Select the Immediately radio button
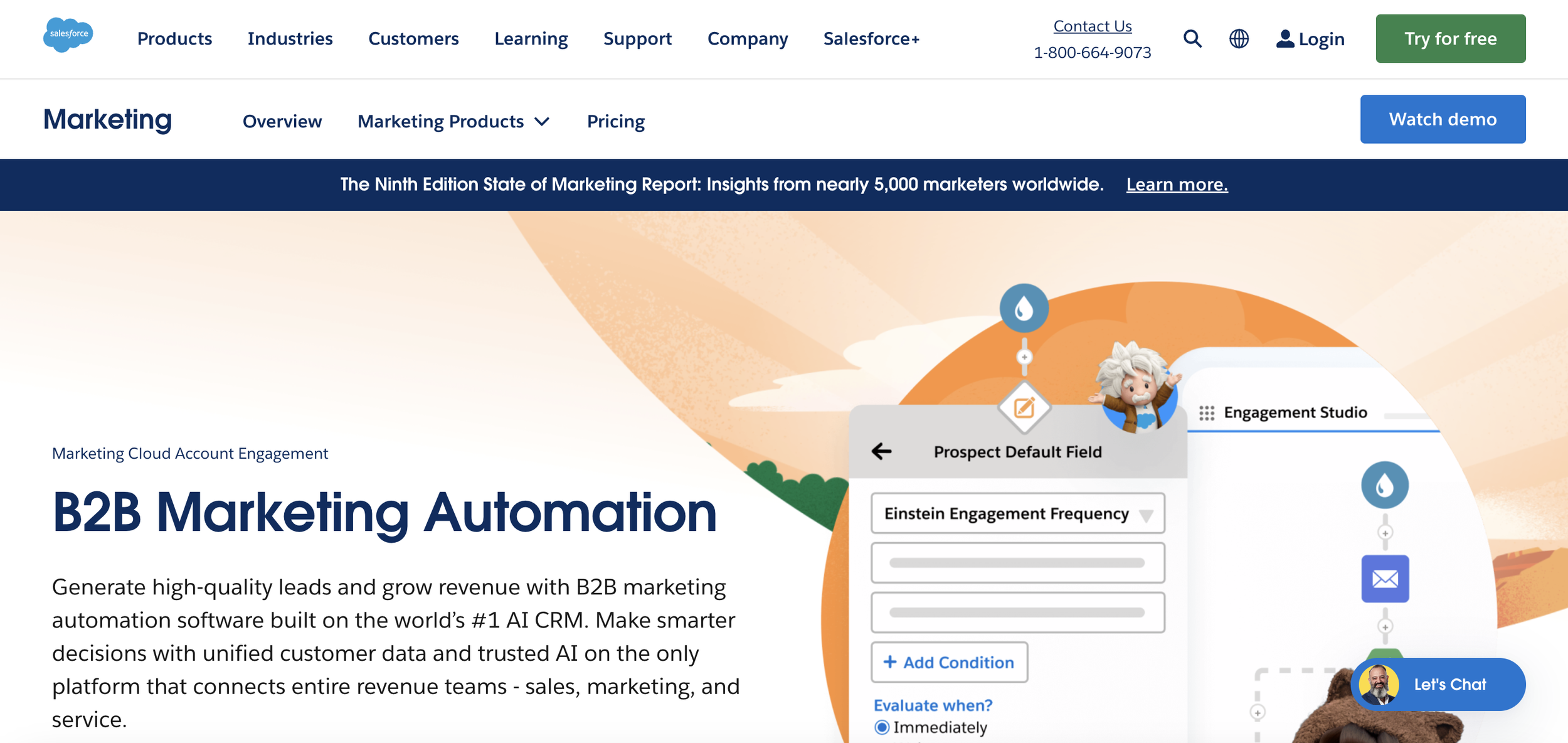This screenshot has height=743, width=1568. point(882,727)
